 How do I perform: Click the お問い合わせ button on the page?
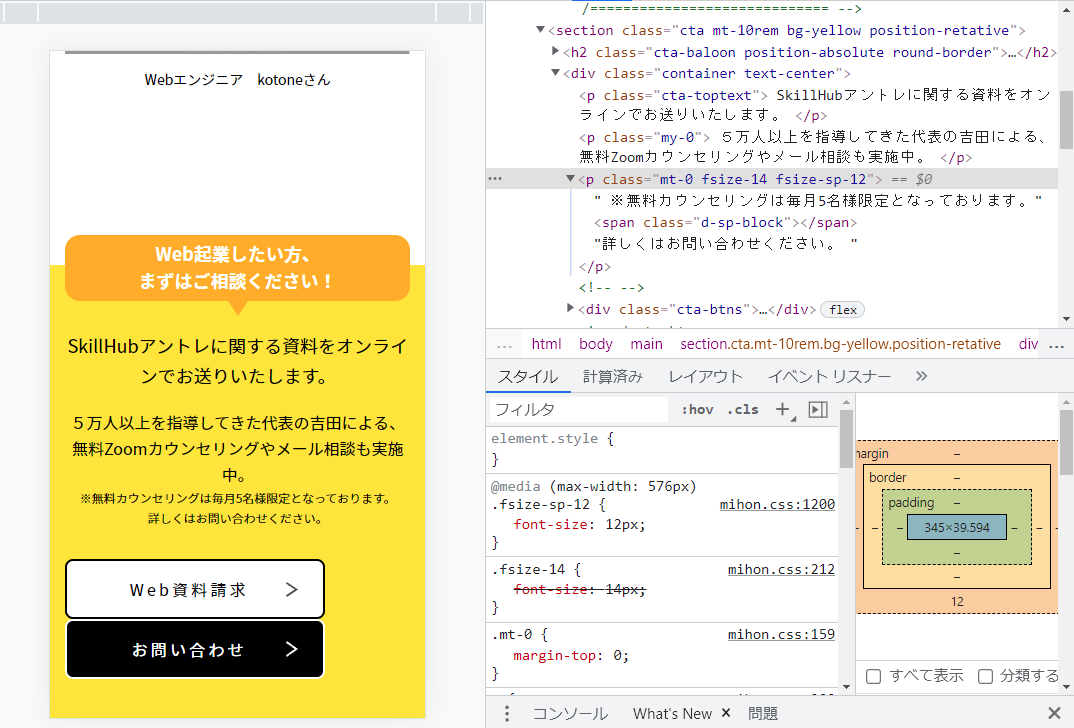[x=195, y=649]
